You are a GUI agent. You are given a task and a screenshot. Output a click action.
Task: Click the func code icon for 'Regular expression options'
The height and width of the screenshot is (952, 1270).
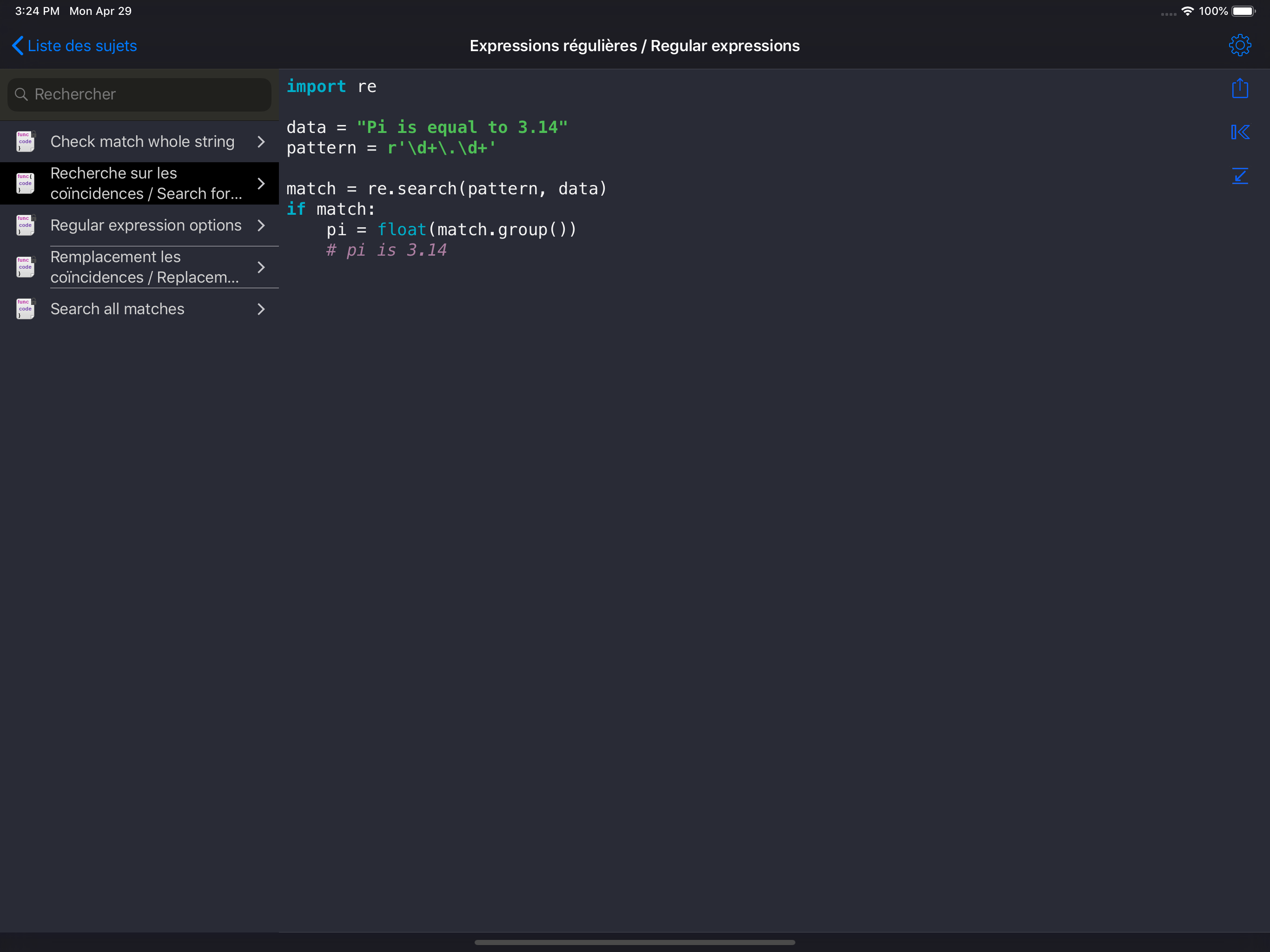pos(25,225)
